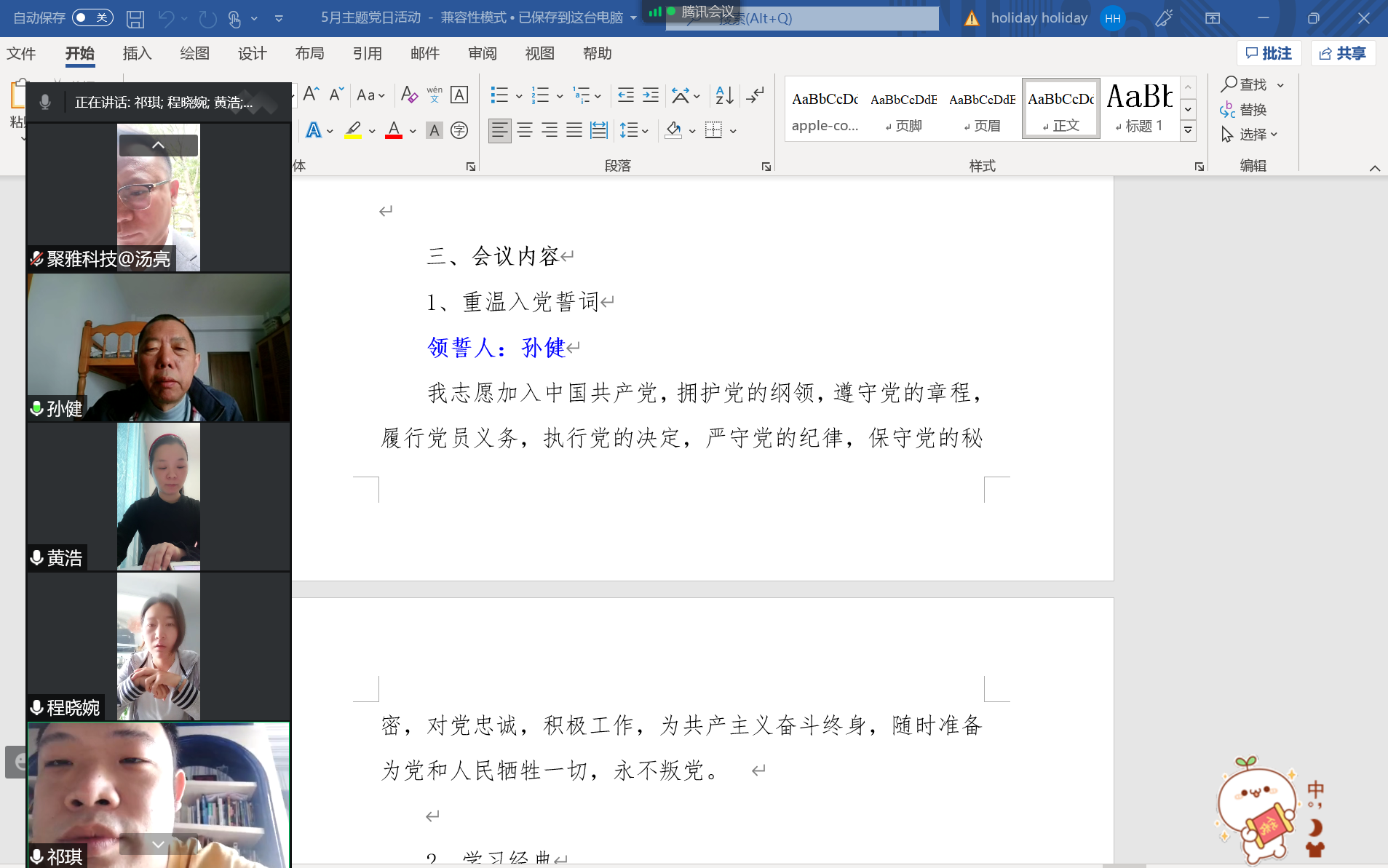The width and height of the screenshot is (1388, 868).
Task: Toggle show paragraph marks
Action: tap(756, 95)
